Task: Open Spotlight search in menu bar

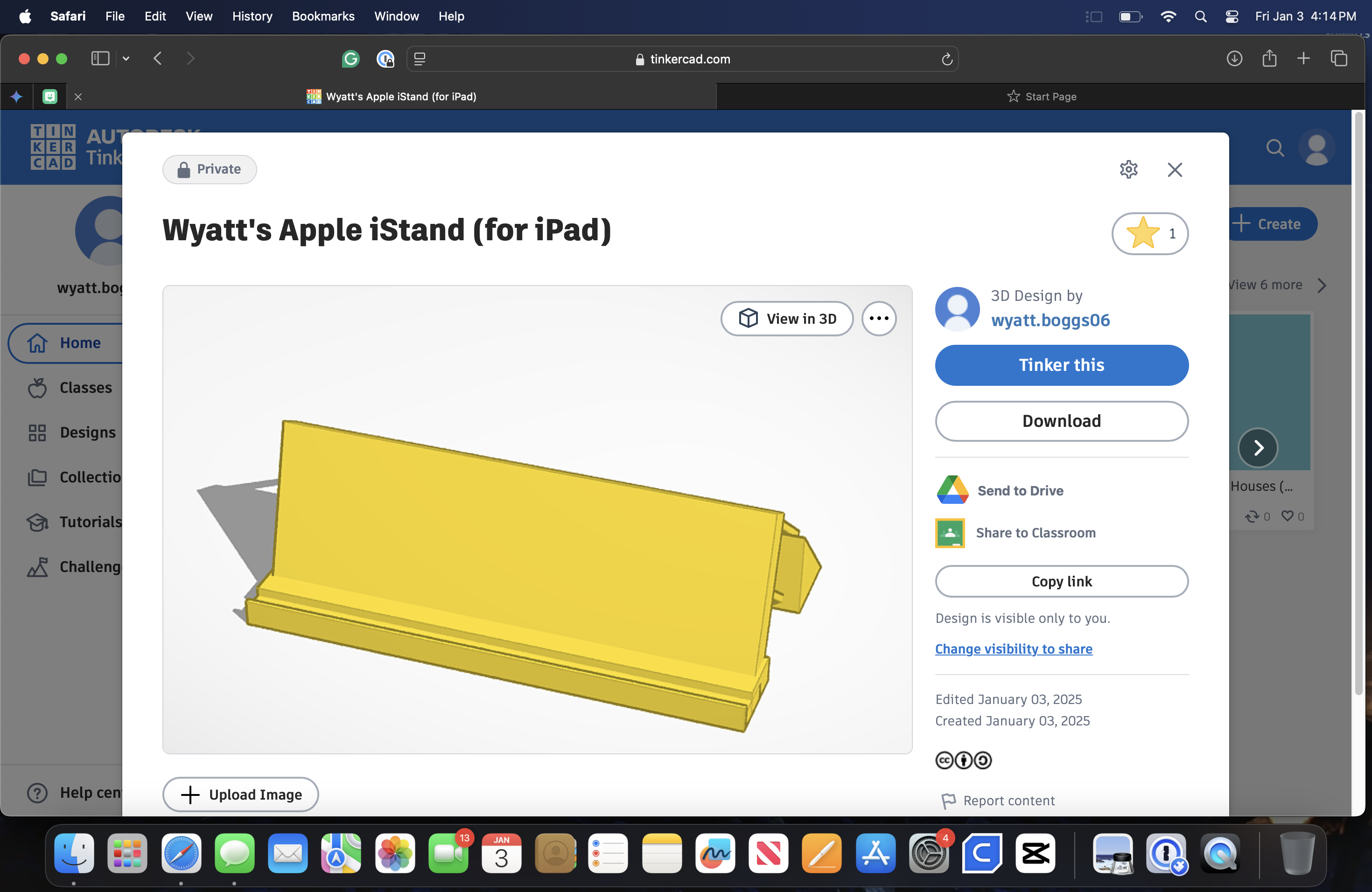Action: click(1200, 16)
